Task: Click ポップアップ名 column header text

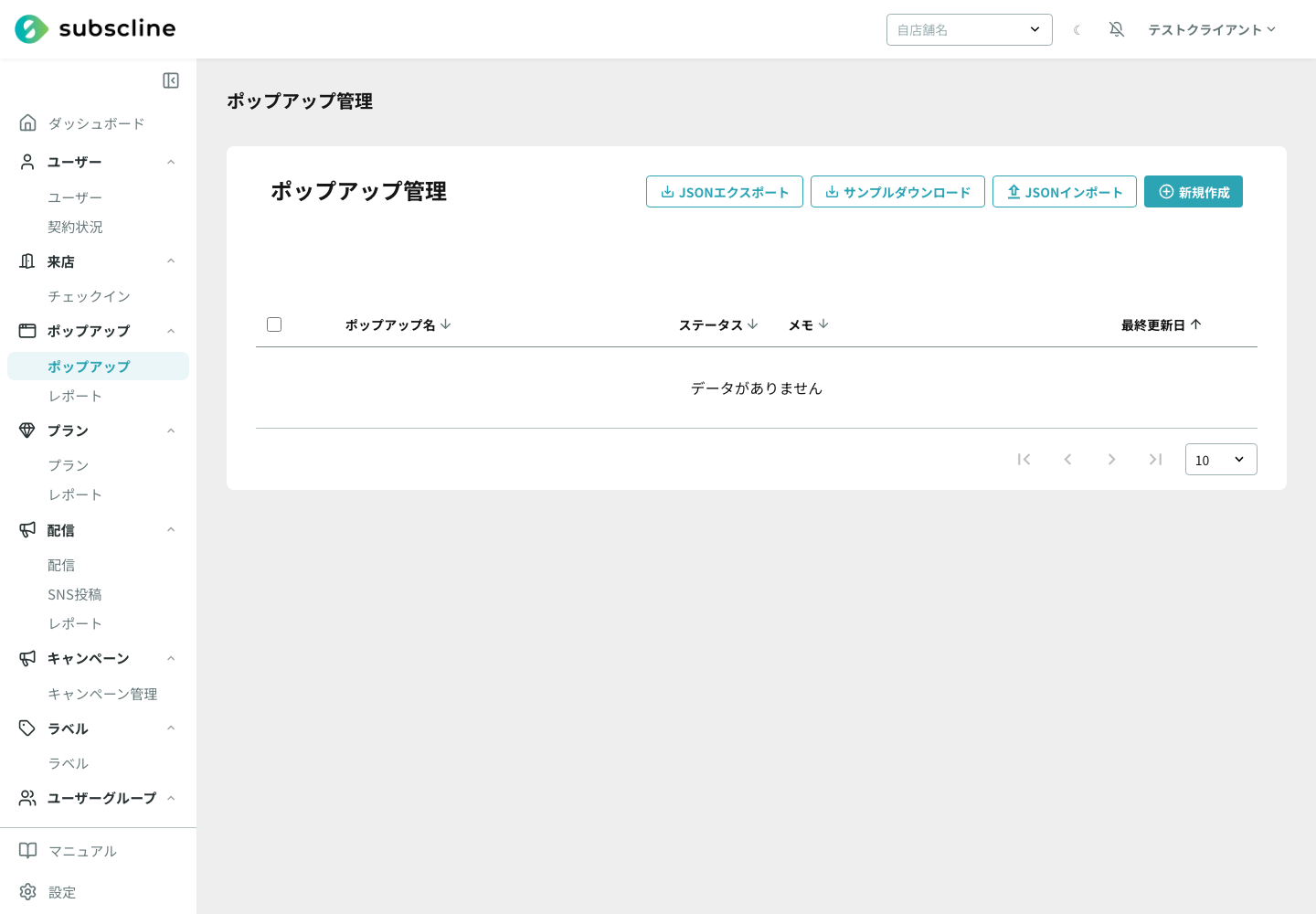Action: 390,324
